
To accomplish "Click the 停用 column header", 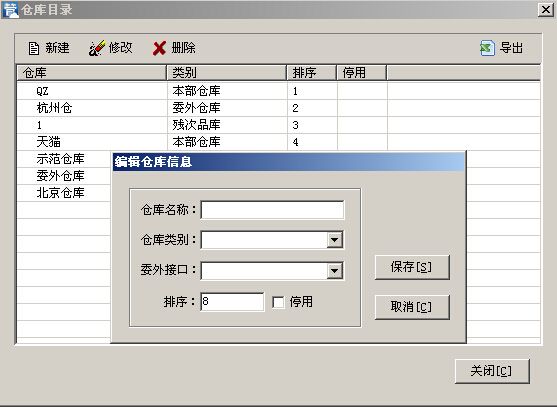I will (362, 73).
